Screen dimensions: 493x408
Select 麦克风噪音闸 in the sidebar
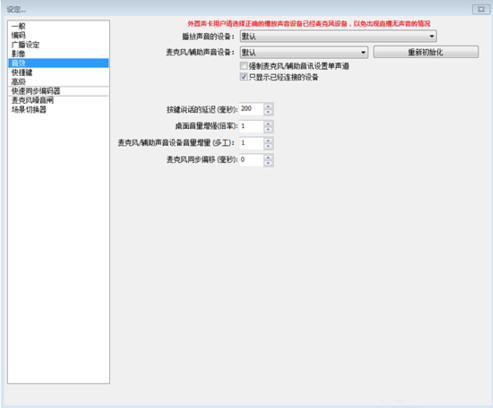pyautogui.click(x=58, y=100)
